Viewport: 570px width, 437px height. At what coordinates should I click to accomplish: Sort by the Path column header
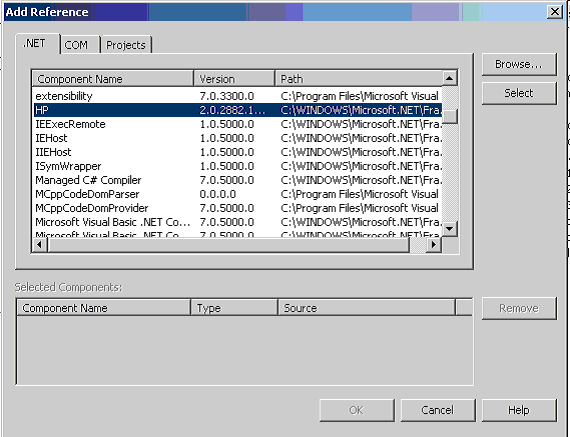pos(359,79)
